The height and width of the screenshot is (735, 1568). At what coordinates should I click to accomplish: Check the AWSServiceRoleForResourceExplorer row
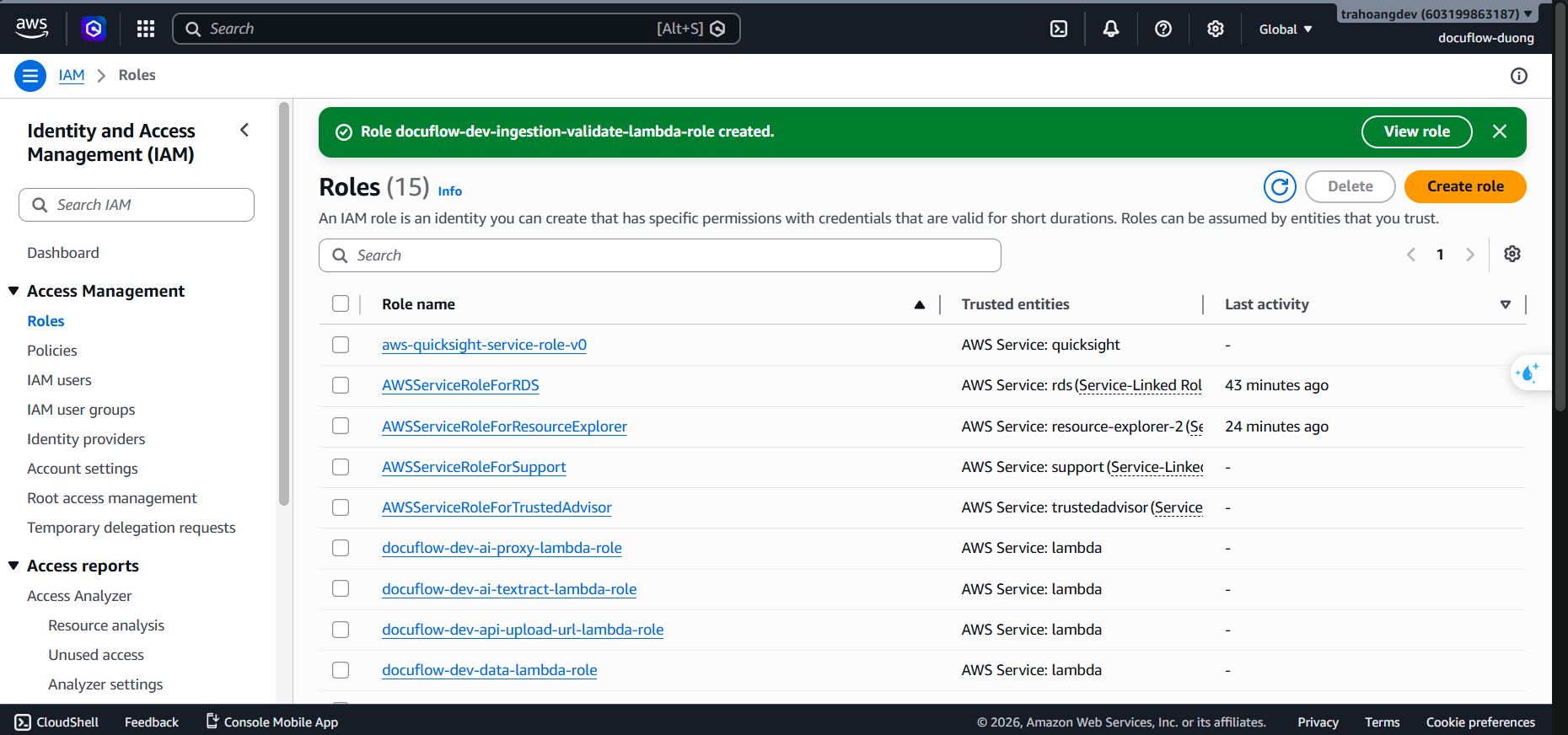(x=341, y=426)
